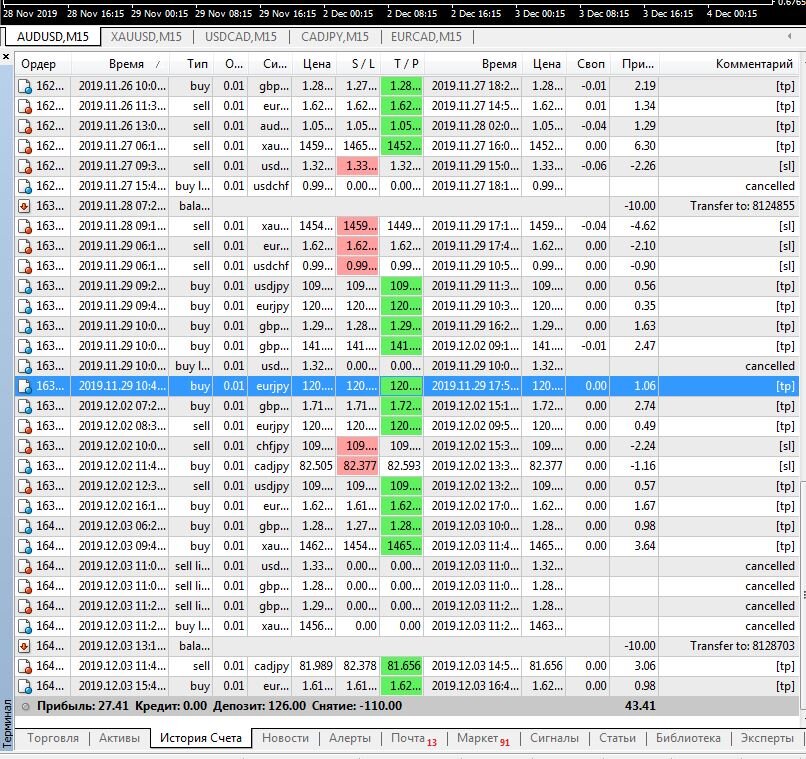The image size is (806, 759).
Task: Click order icon of the usdchf buy limit row
Action: coord(25,187)
